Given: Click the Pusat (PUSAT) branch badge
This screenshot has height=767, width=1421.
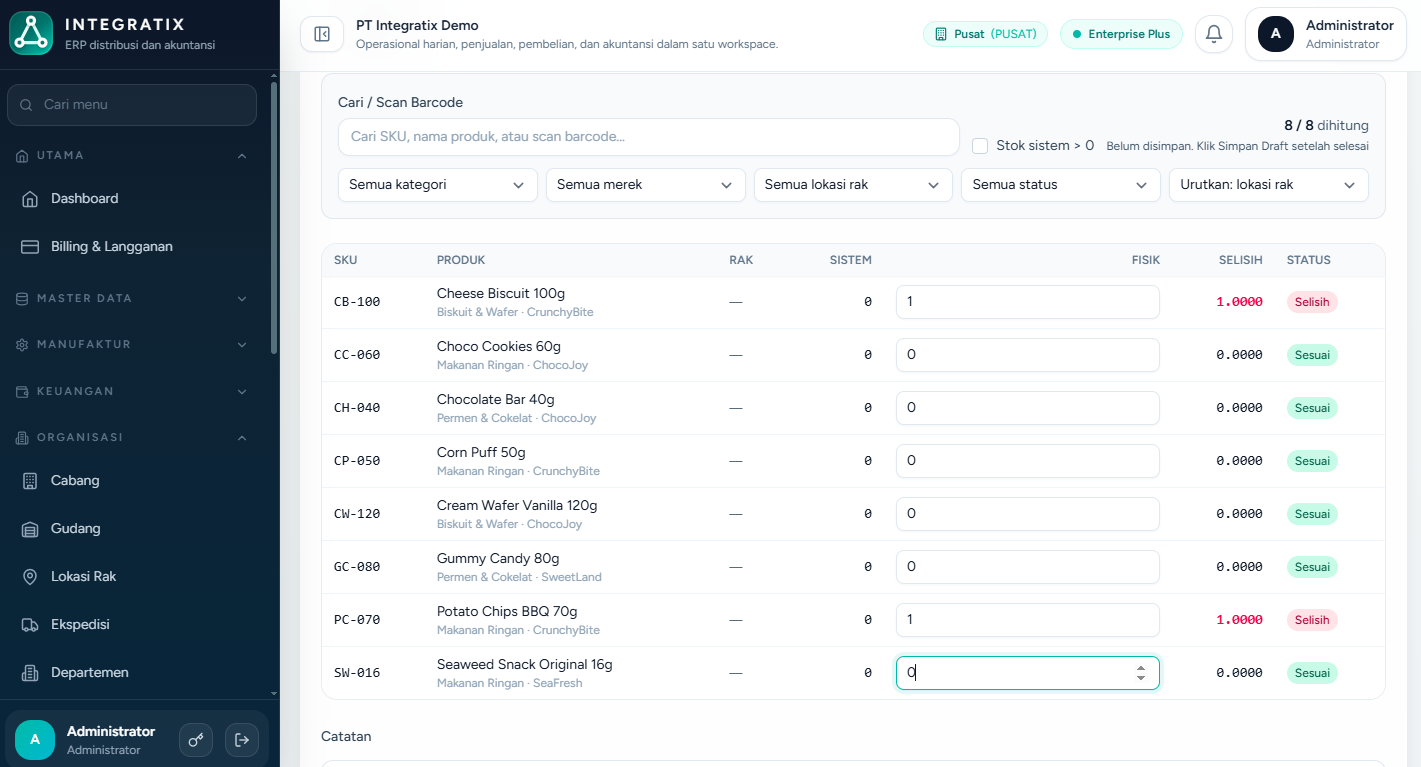Looking at the screenshot, I should [985, 34].
